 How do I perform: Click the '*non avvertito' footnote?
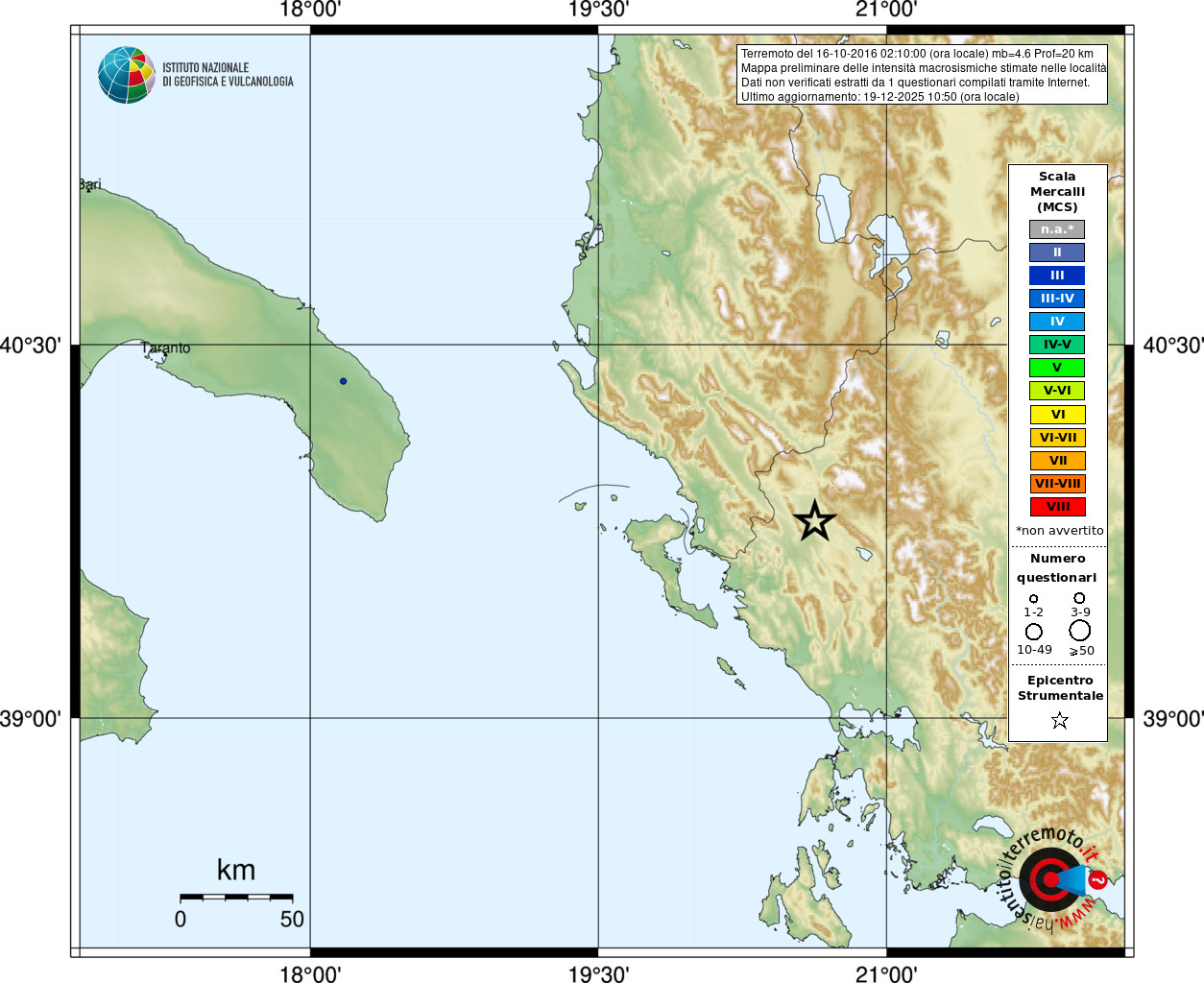[1060, 531]
